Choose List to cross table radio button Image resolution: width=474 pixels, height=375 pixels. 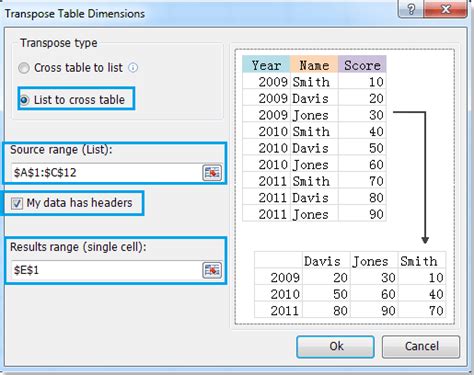coord(24,100)
